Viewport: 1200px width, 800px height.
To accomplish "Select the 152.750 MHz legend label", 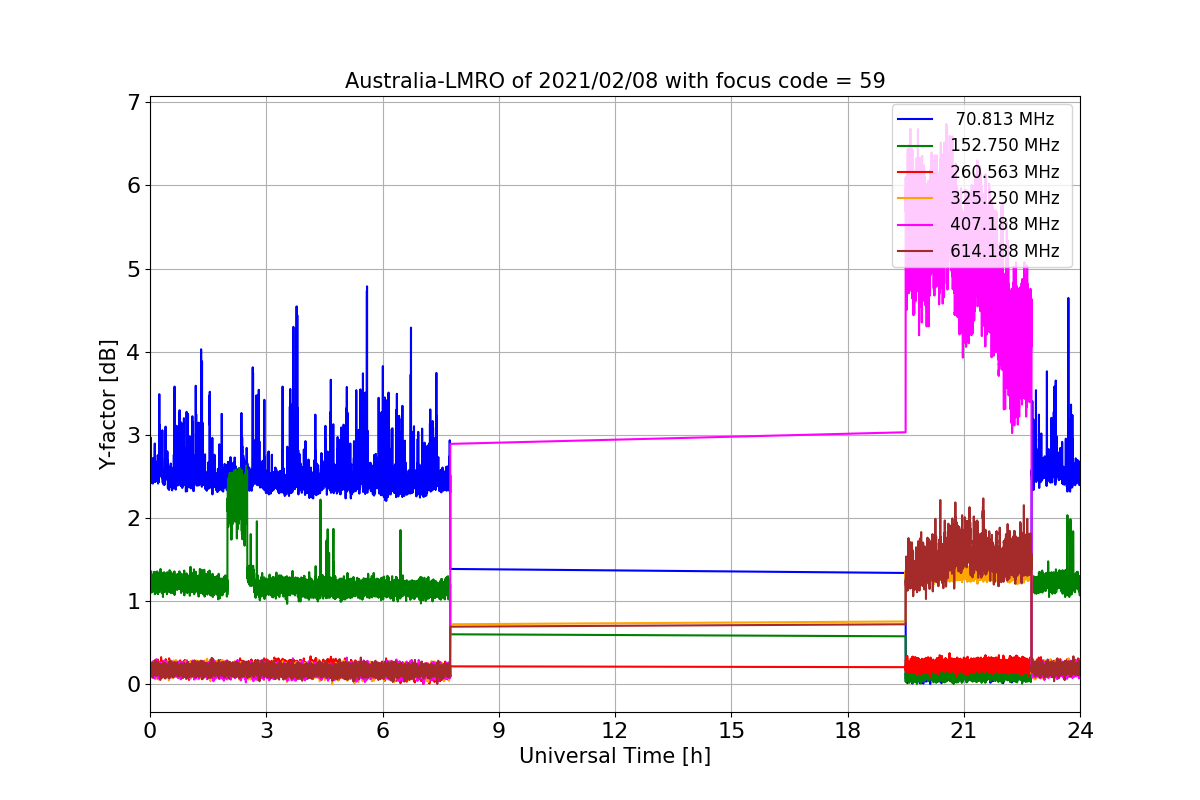I will pos(1005,145).
